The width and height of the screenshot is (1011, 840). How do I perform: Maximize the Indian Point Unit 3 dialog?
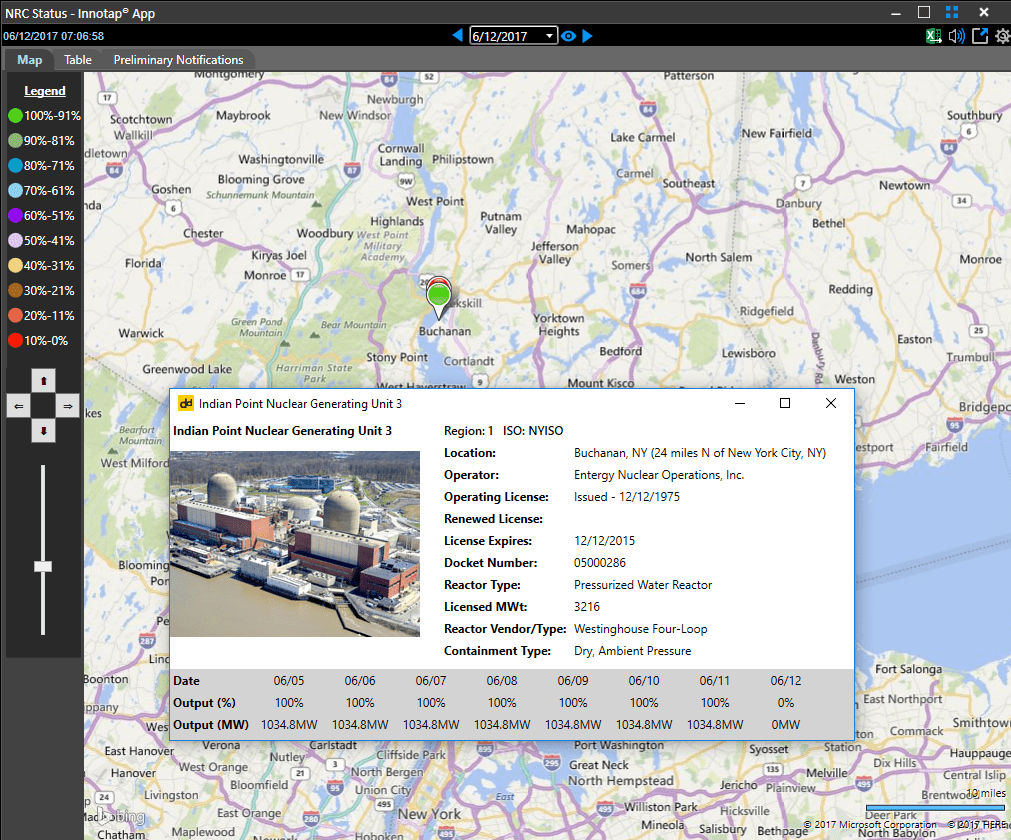click(785, 404)
